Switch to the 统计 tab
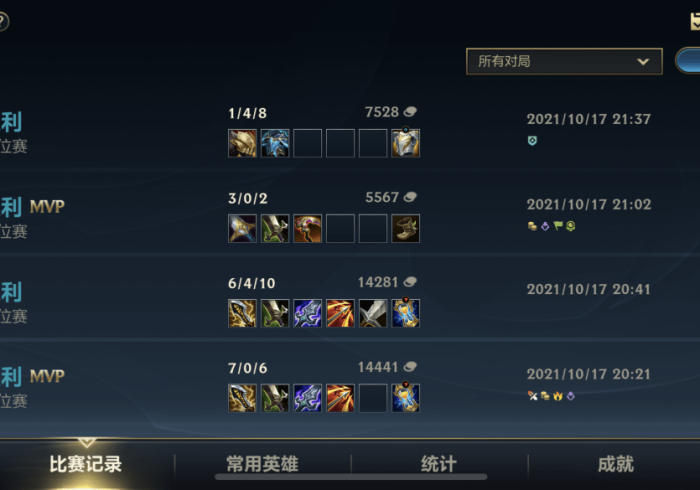The image size is (700, 490). click(439, 464)
